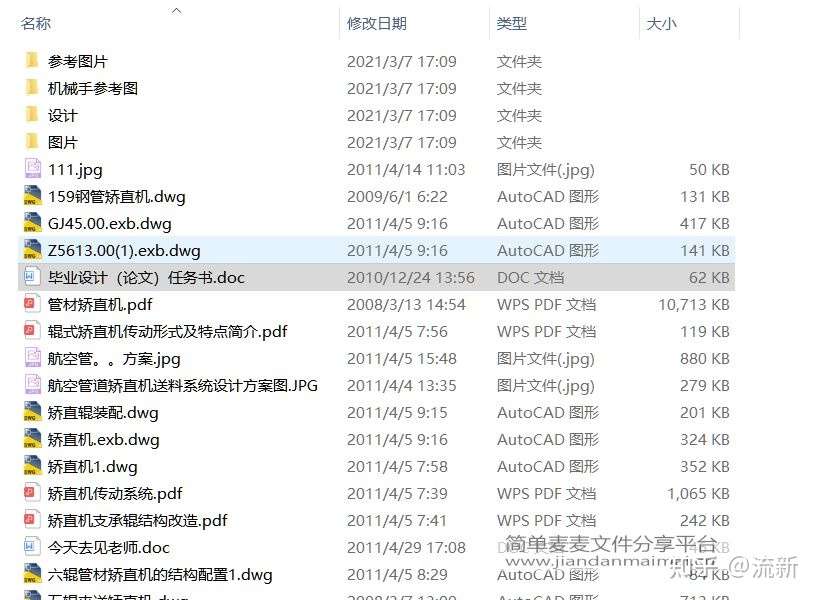
Task: Select the highlighted Z5613.00(1).exb.dwg row
Action: click(377, 251)
